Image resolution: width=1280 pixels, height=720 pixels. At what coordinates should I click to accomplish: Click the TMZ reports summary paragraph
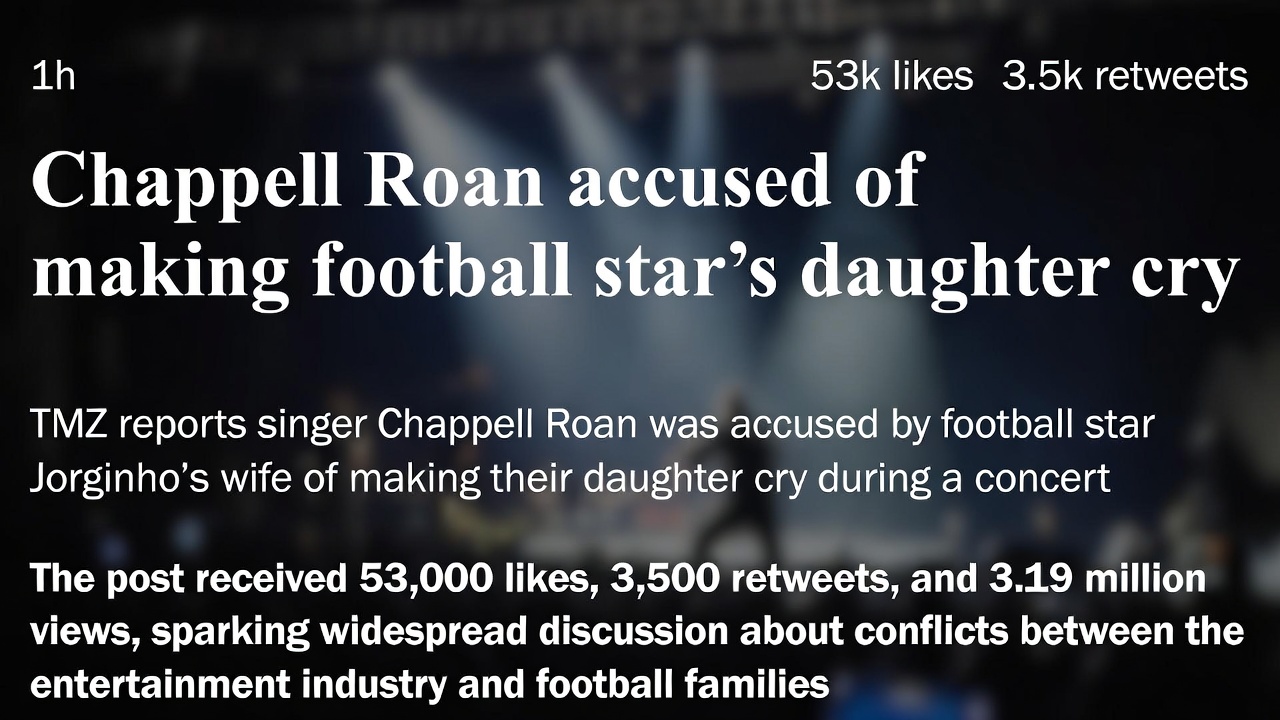[592, 452]
